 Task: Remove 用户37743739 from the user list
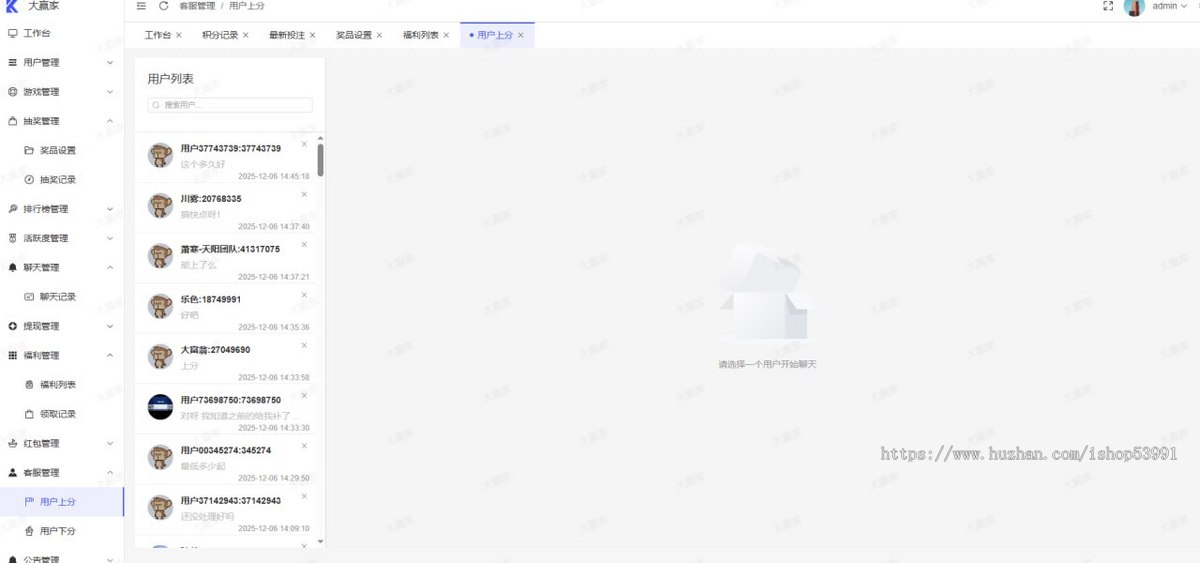304,144
